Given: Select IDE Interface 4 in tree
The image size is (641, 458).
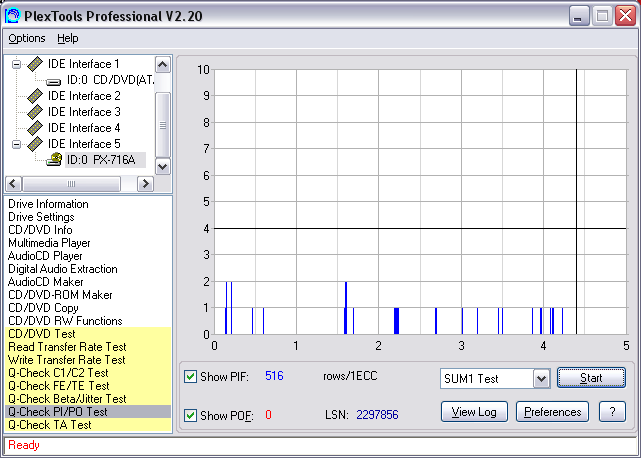Looking at the screenshot, I should click(x=84, y=128).
